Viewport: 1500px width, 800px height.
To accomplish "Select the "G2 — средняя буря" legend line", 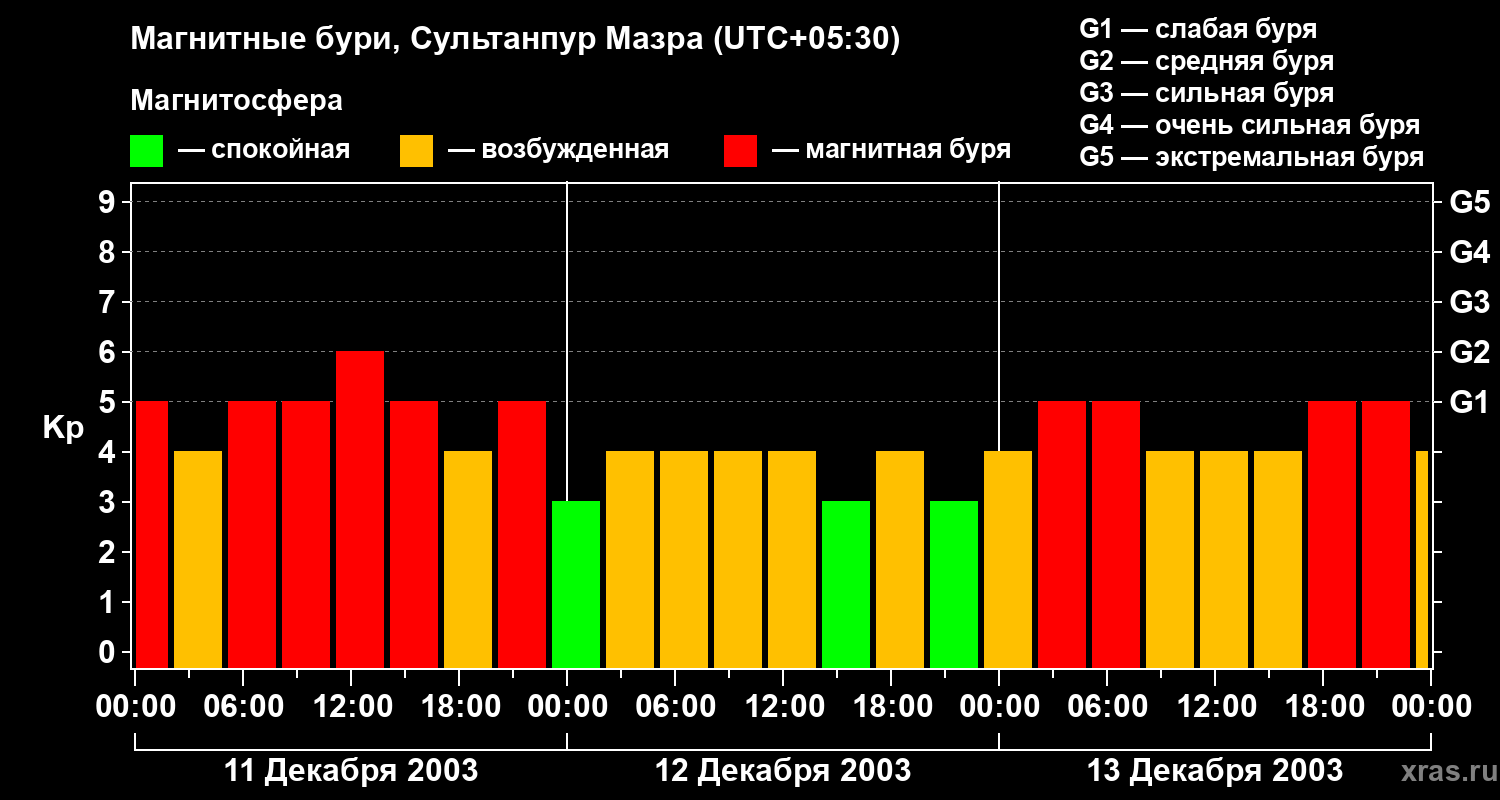I will pyautogui.click(x=1207, y=60).
